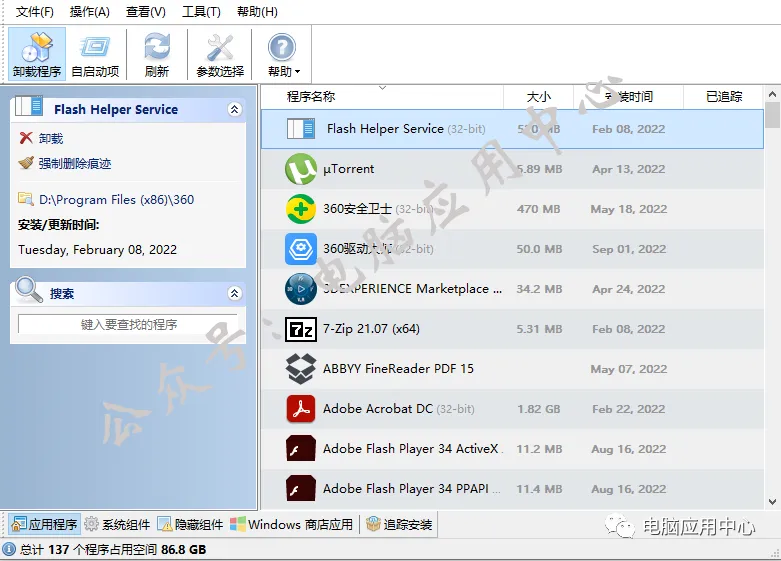Open the 帮助 dropdown arrow in toolbar
The width and height of the screenshot is (781, 561).
click(x=297, y=72)
